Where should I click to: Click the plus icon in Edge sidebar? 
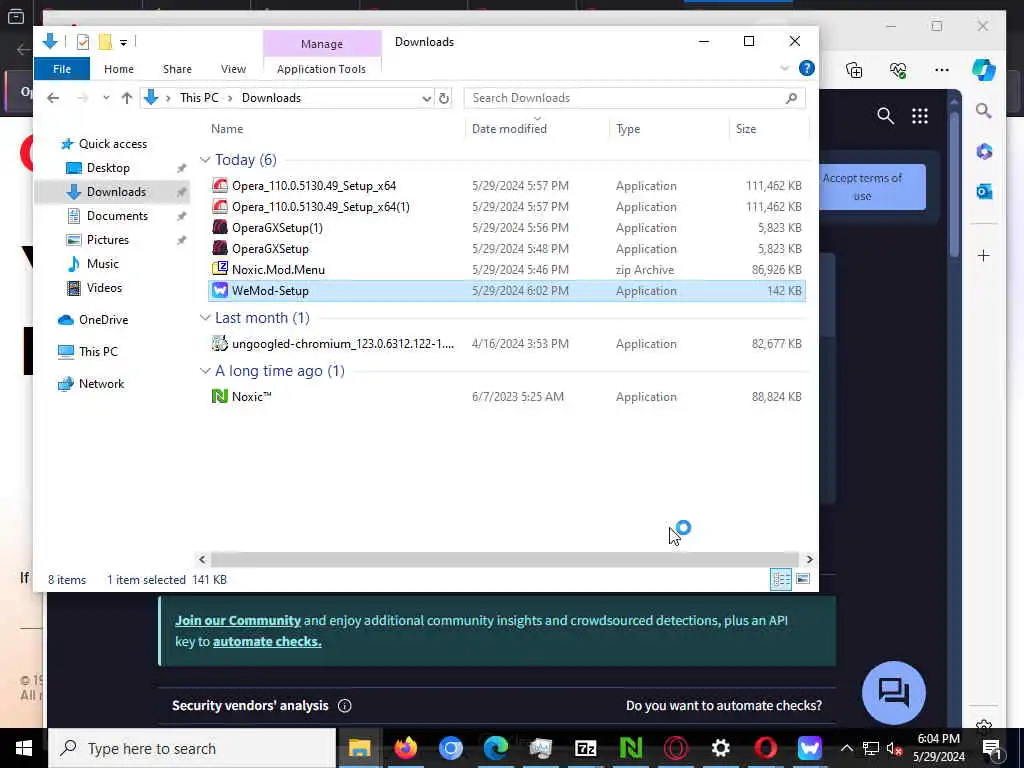point(984,255)
